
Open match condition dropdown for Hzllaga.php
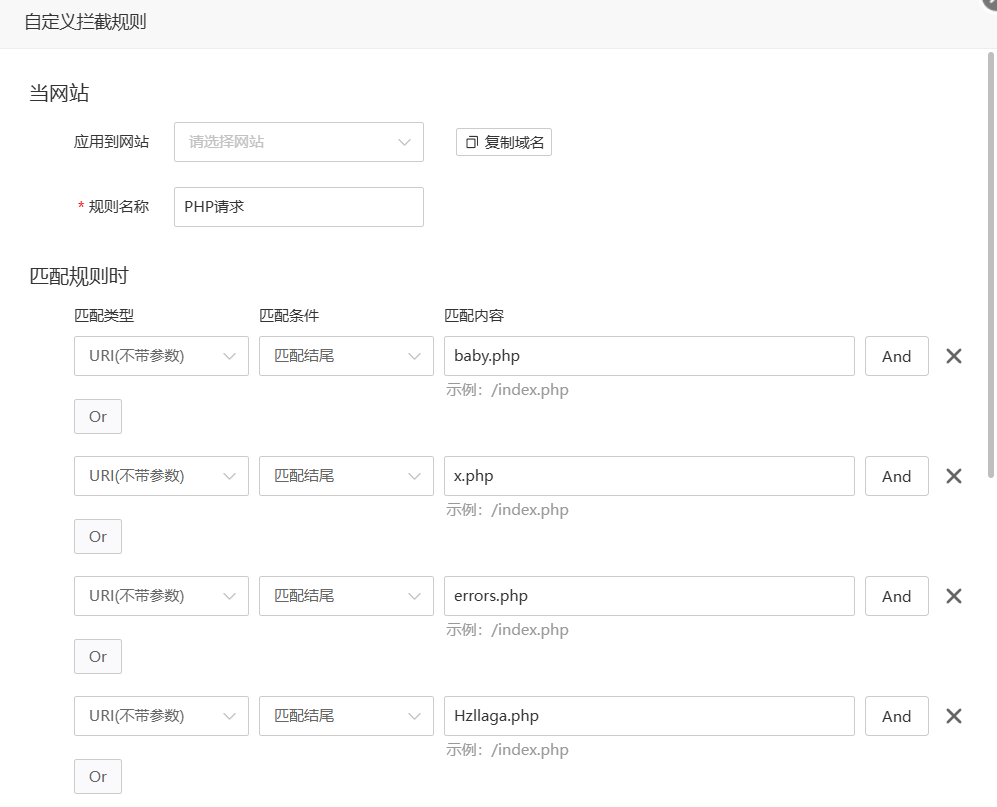click(347, 716)
